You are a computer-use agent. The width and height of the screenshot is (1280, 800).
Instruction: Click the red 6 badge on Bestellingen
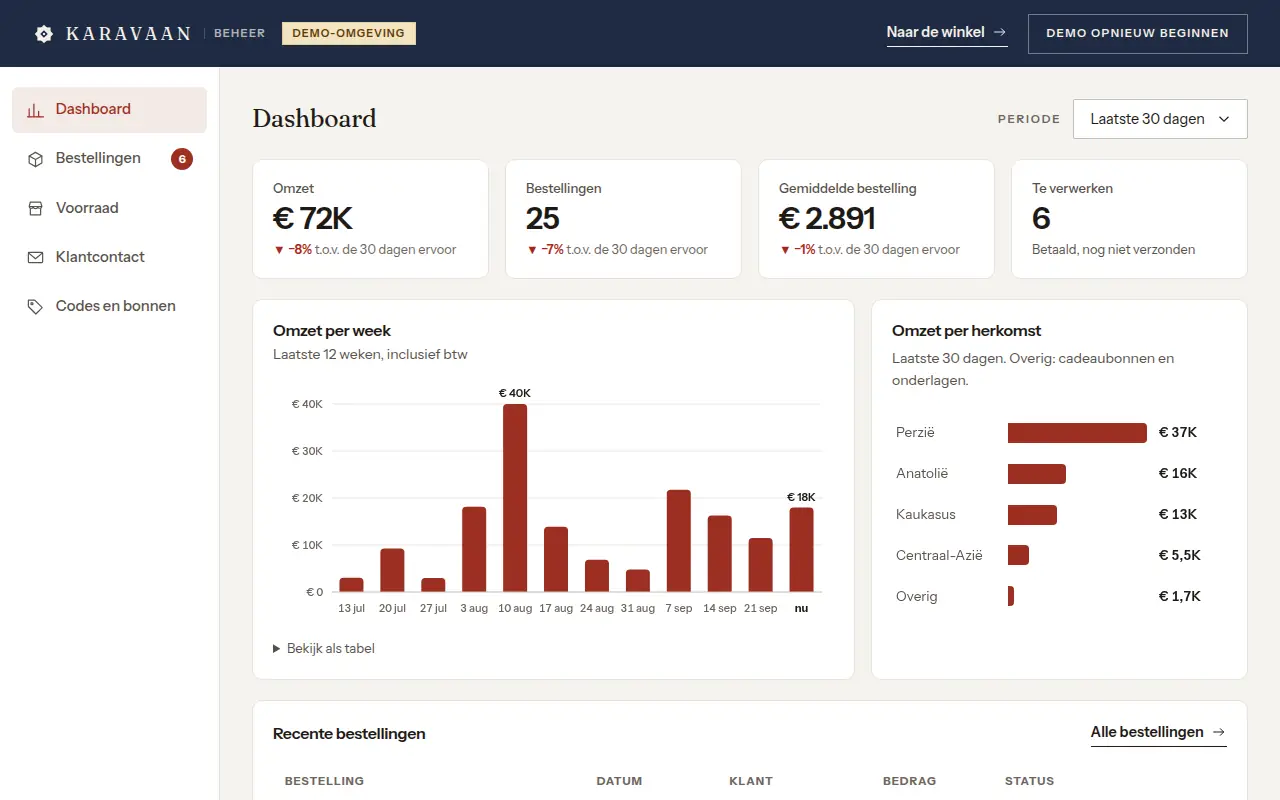pyautogui.click(x=181, y=159)
